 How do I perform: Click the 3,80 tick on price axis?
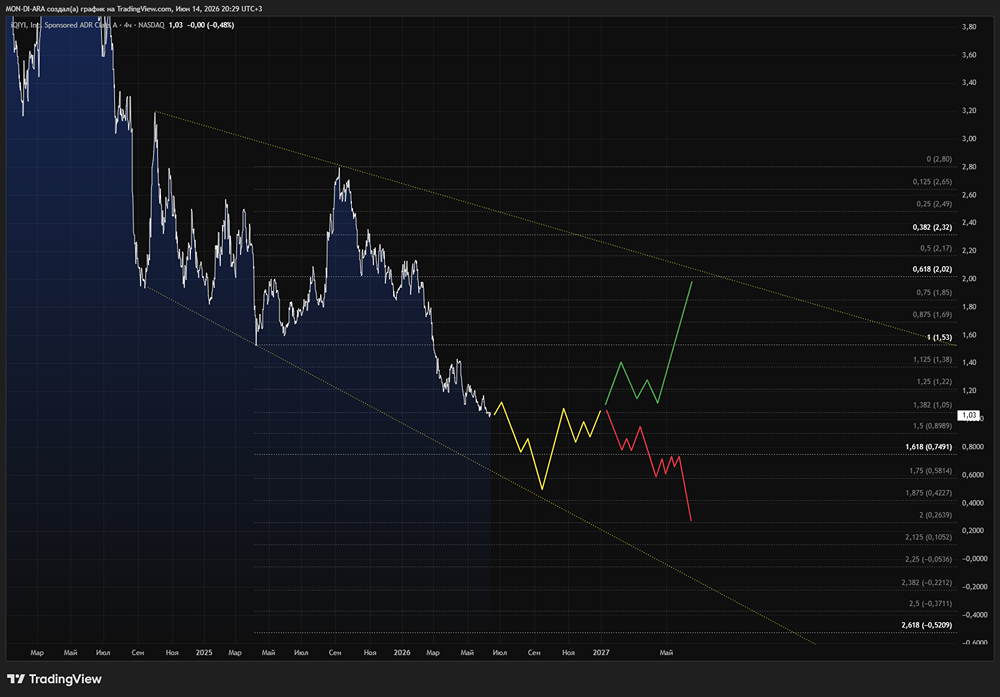pyautogui.click(x=969, y=27)
